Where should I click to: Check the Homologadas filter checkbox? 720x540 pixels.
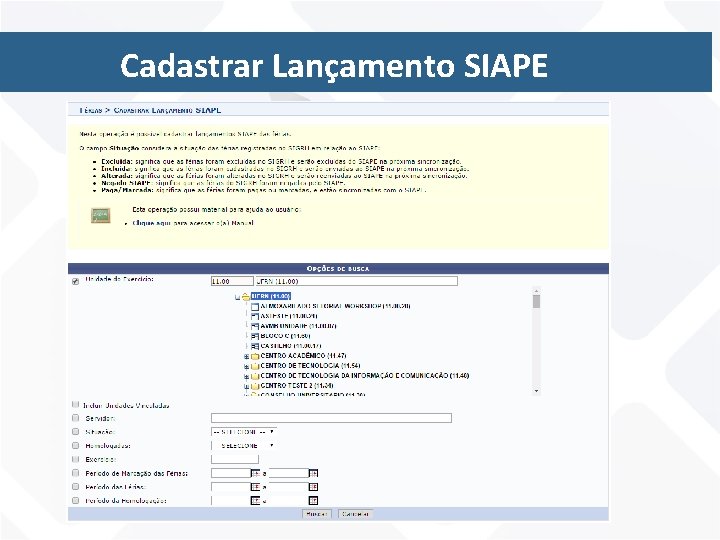coord(75,445)
